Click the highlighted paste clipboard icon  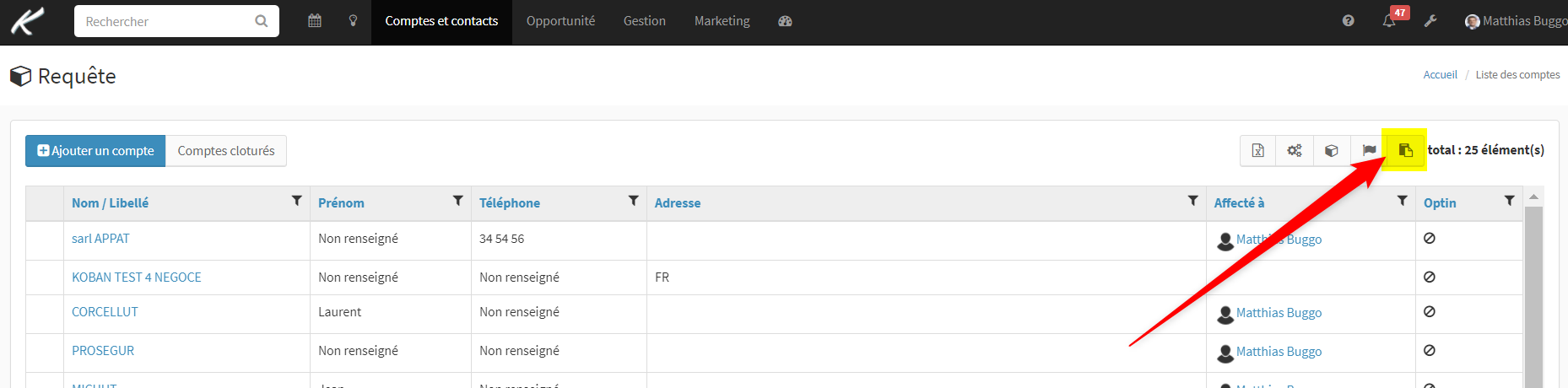click(1405, 150)
